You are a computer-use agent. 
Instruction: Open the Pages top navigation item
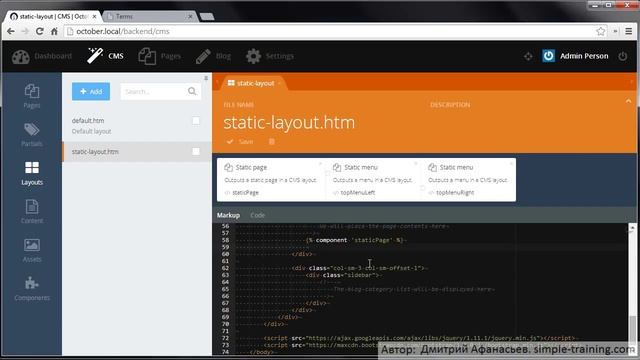160,56
